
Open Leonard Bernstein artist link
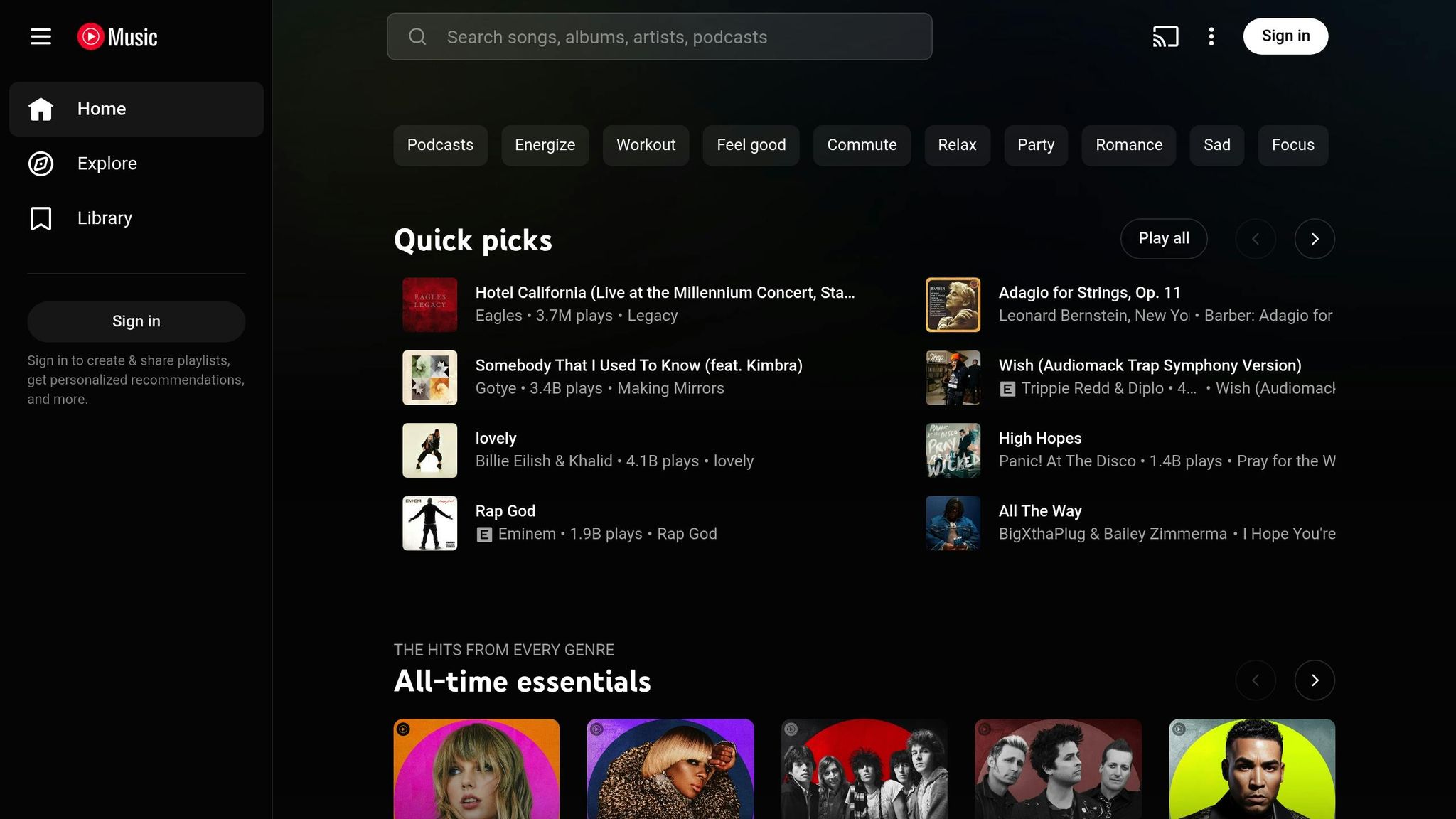(x=1093, y=316)
